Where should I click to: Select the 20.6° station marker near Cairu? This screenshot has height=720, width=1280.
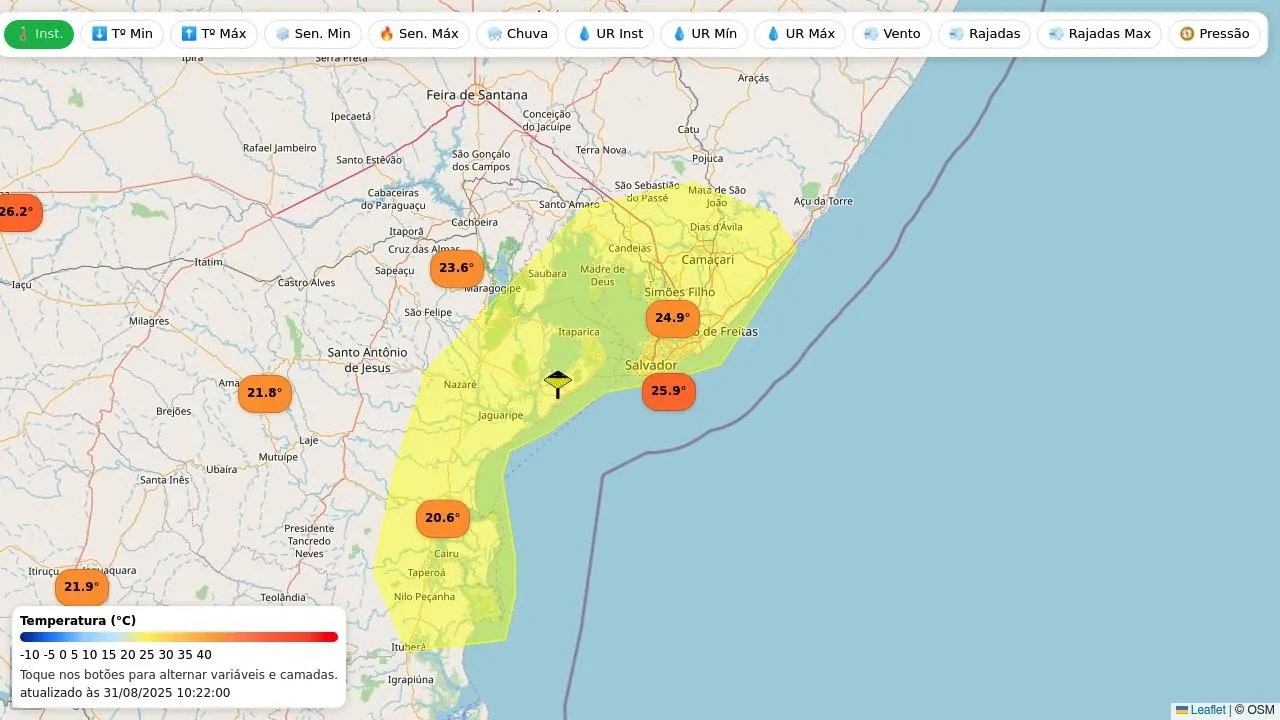(442, 518)
